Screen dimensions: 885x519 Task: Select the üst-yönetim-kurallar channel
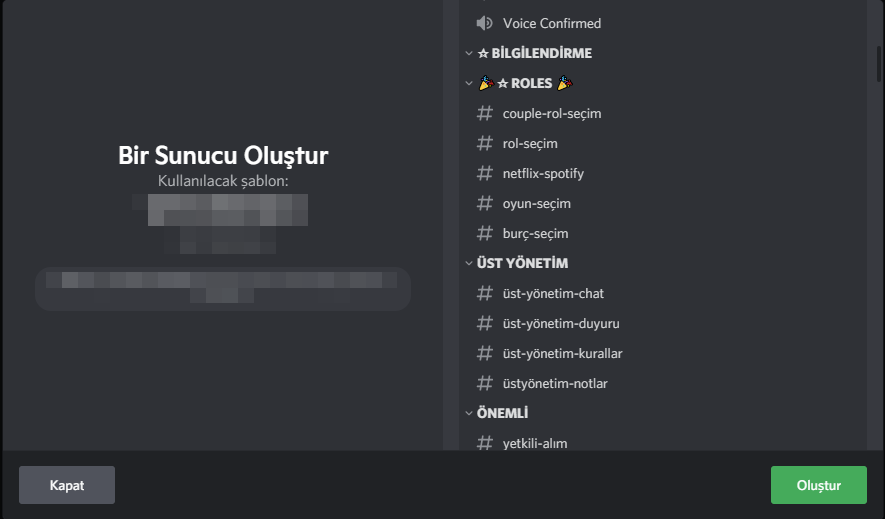563,353
